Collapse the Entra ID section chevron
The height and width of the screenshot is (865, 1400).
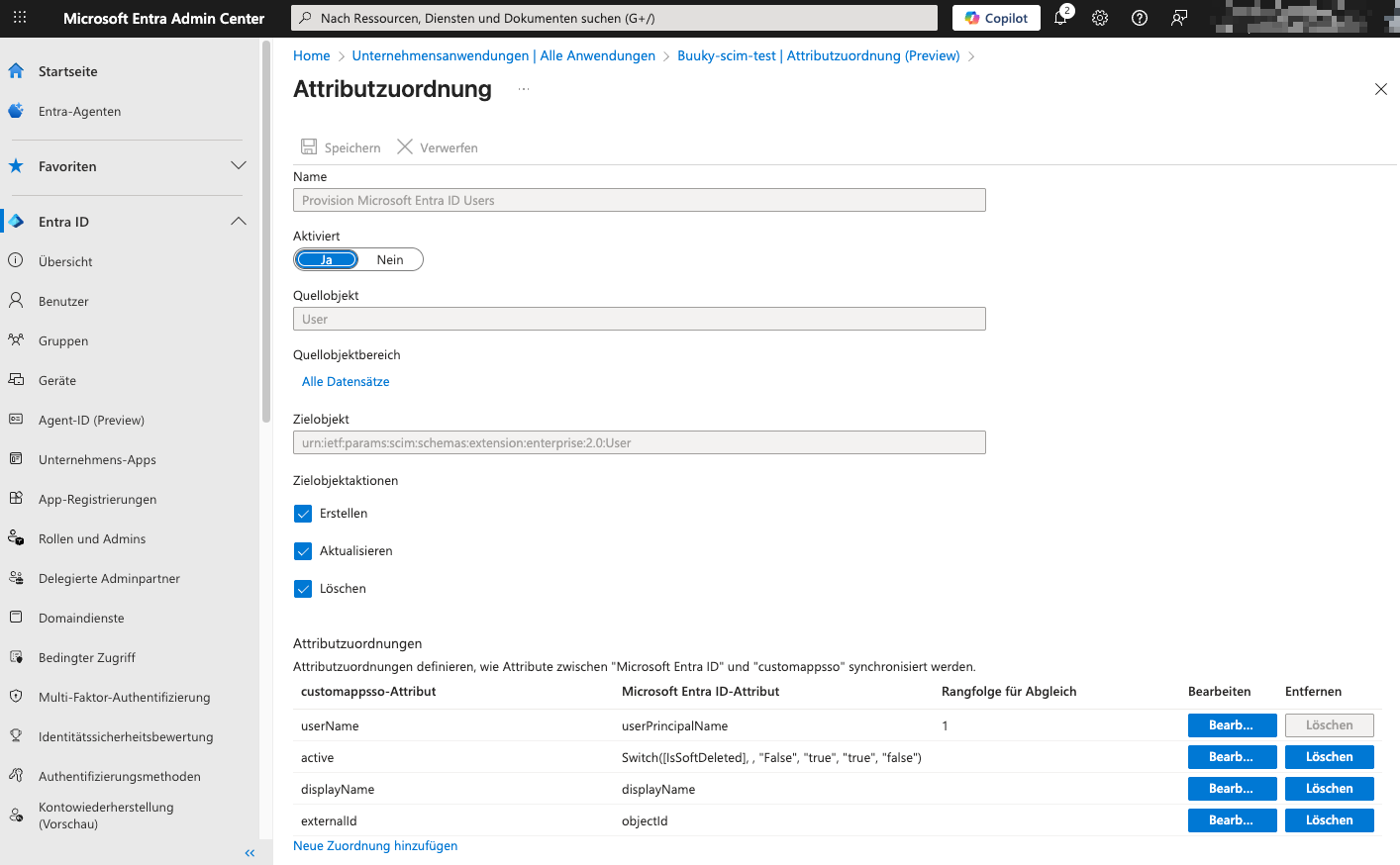pos(239,221)
